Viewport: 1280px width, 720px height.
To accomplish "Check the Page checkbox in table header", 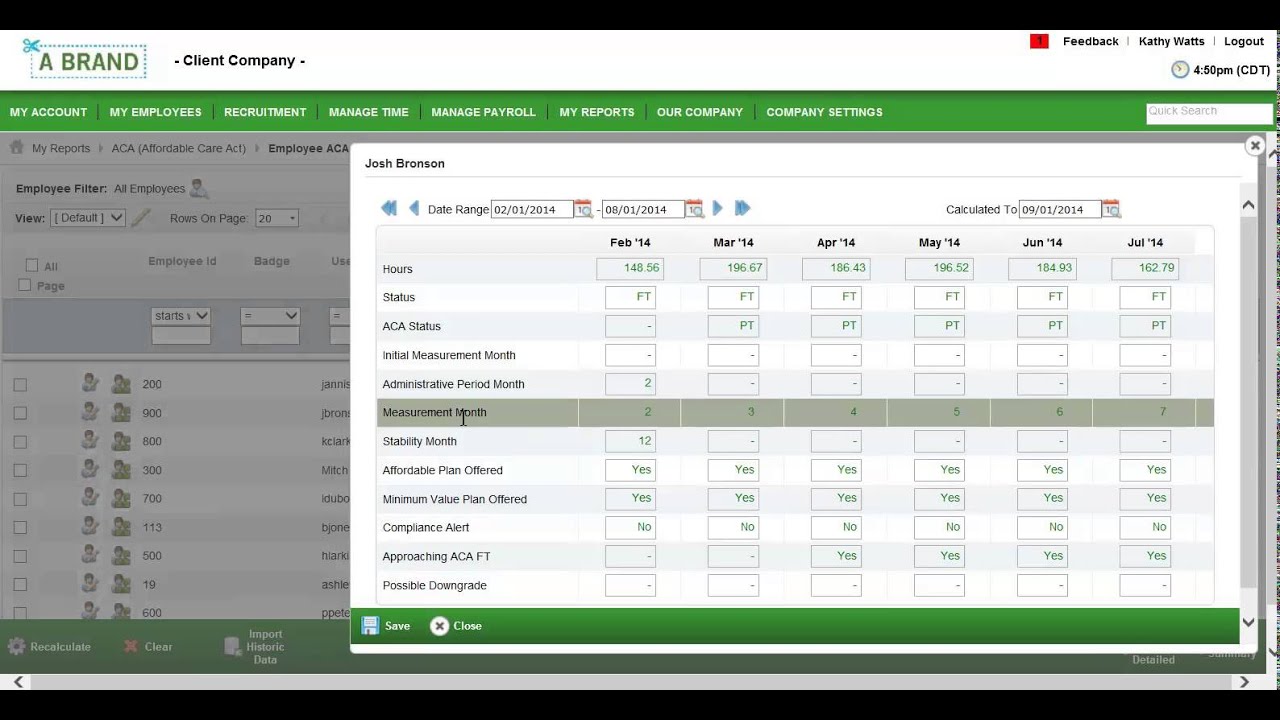I will click(25, 285).
